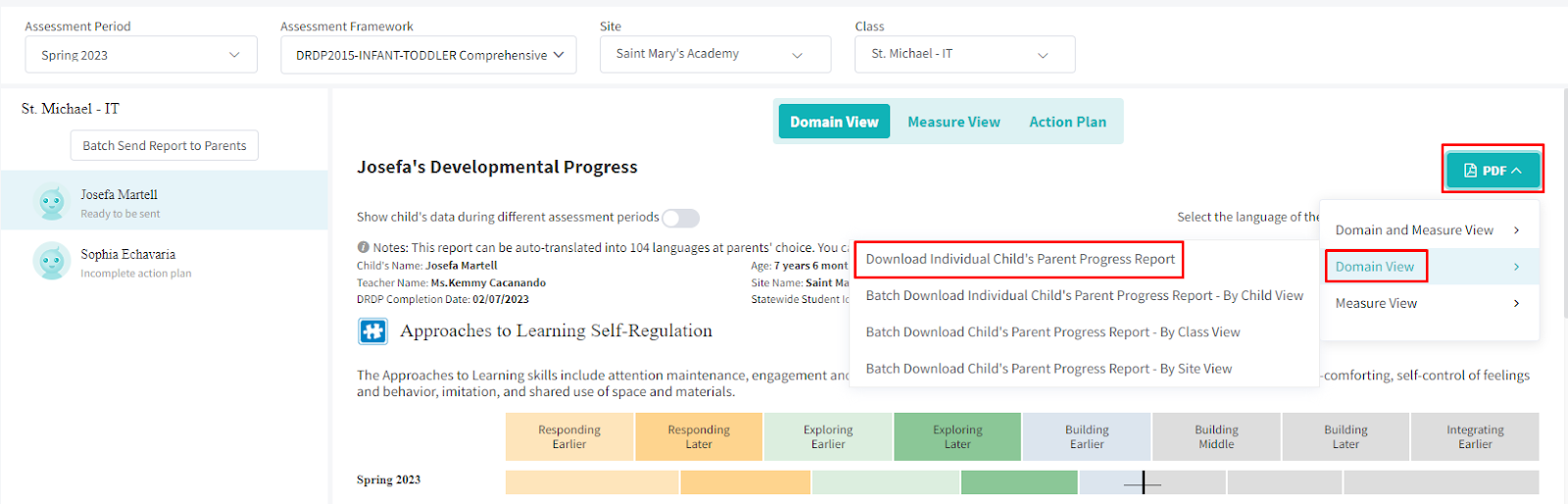Switch to the Action Plan tab
1568x504 pixels.
coord(1067,122)
